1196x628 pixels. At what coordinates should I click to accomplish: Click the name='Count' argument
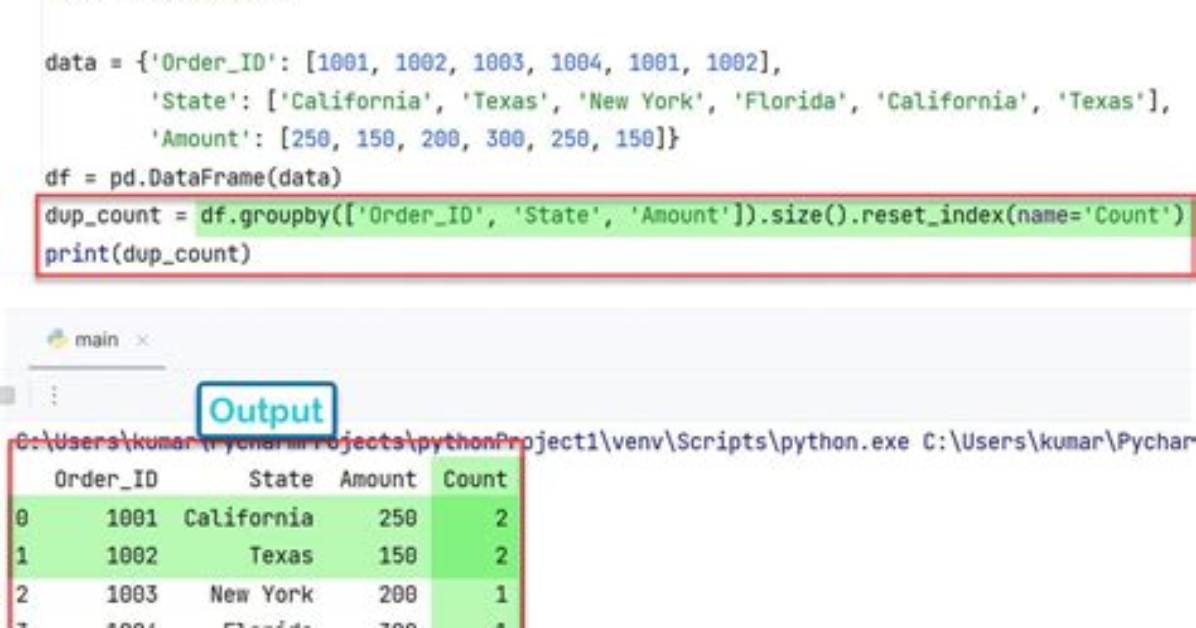[1095, 216]
